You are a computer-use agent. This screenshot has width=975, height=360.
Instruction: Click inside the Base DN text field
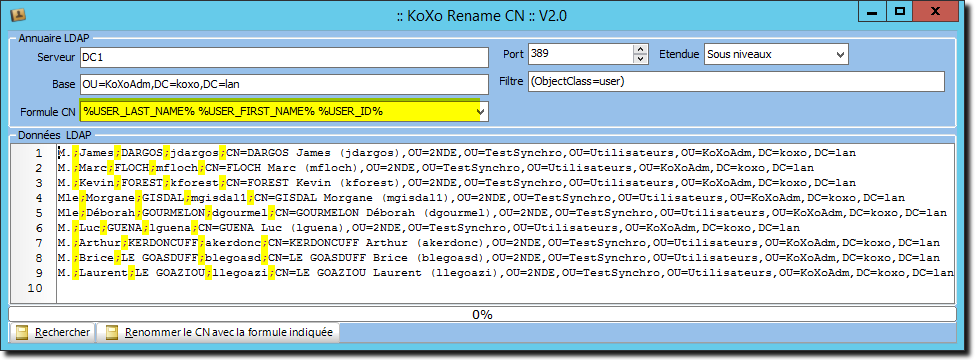coord(284,84)
